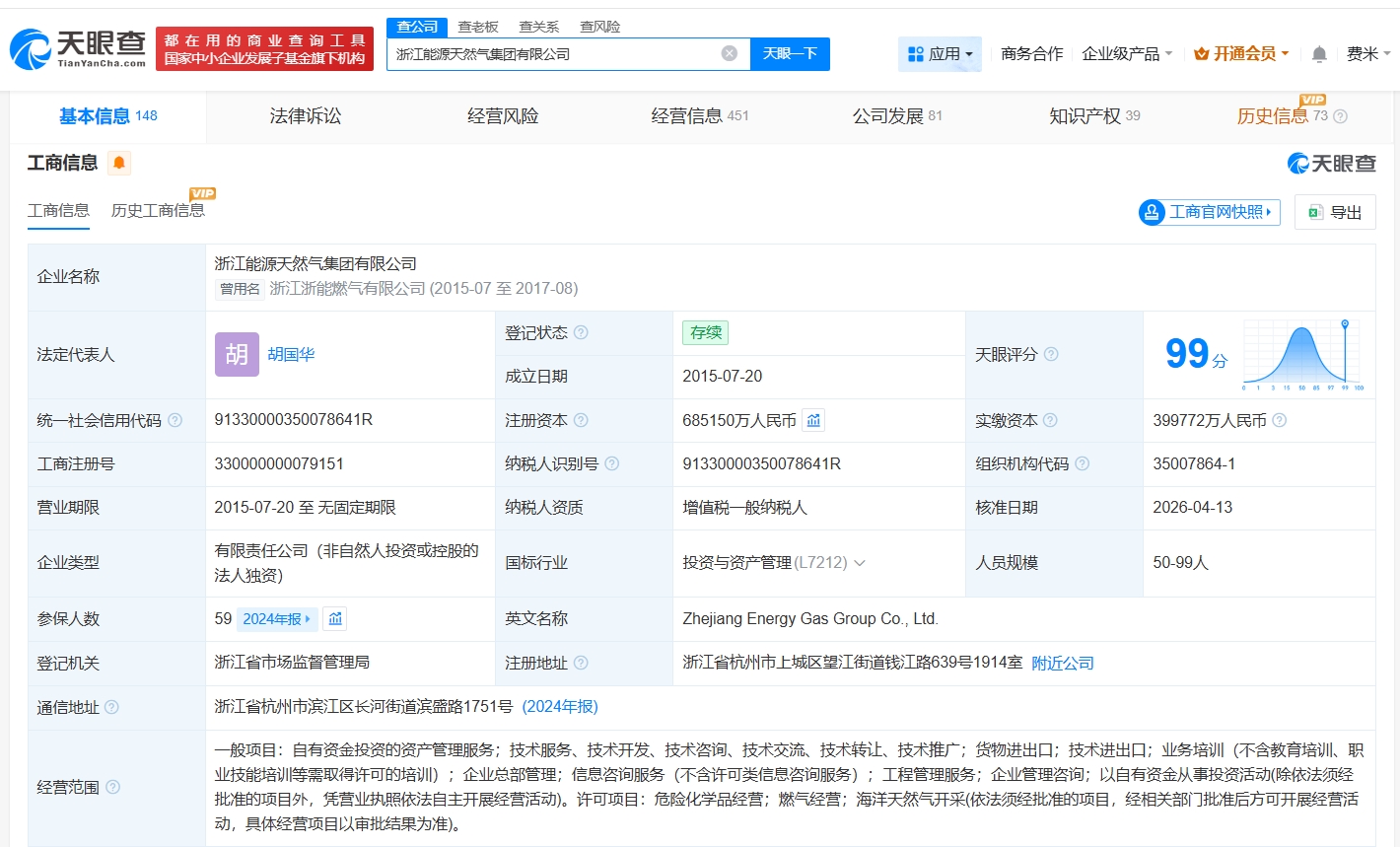The width and height of the screenshot is (1400, 847).
Task: Expand the 企业级产品 dropdown
Action: tap(1127, 54)
